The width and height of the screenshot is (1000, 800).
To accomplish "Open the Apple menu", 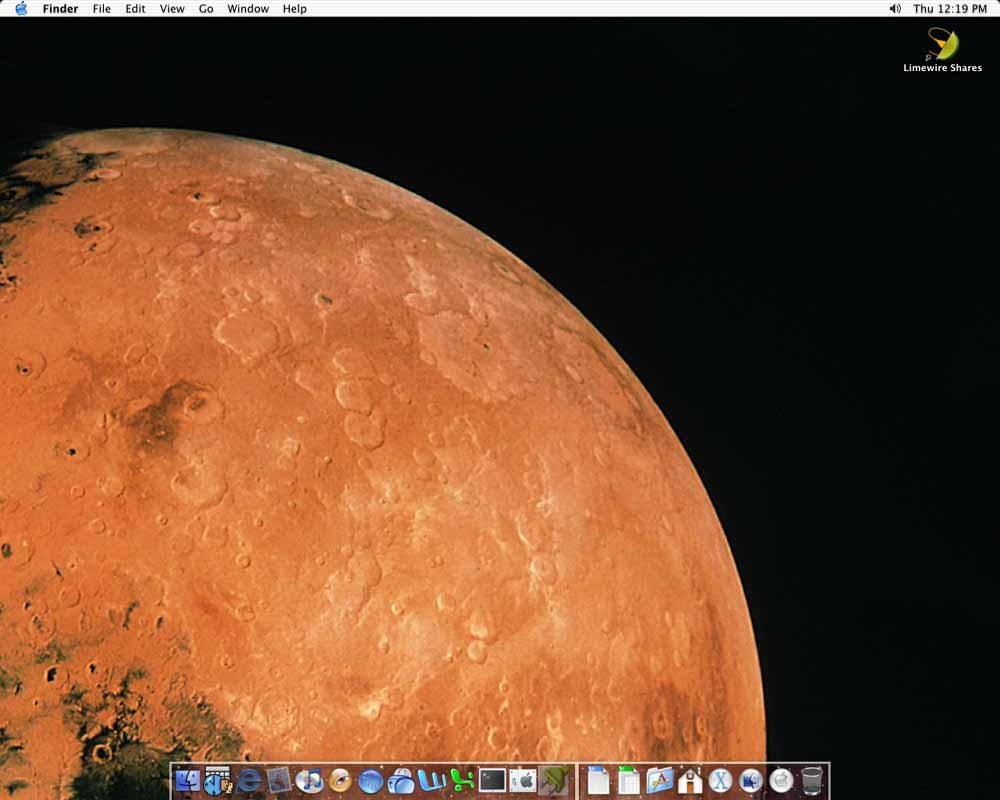I will 21,8.
